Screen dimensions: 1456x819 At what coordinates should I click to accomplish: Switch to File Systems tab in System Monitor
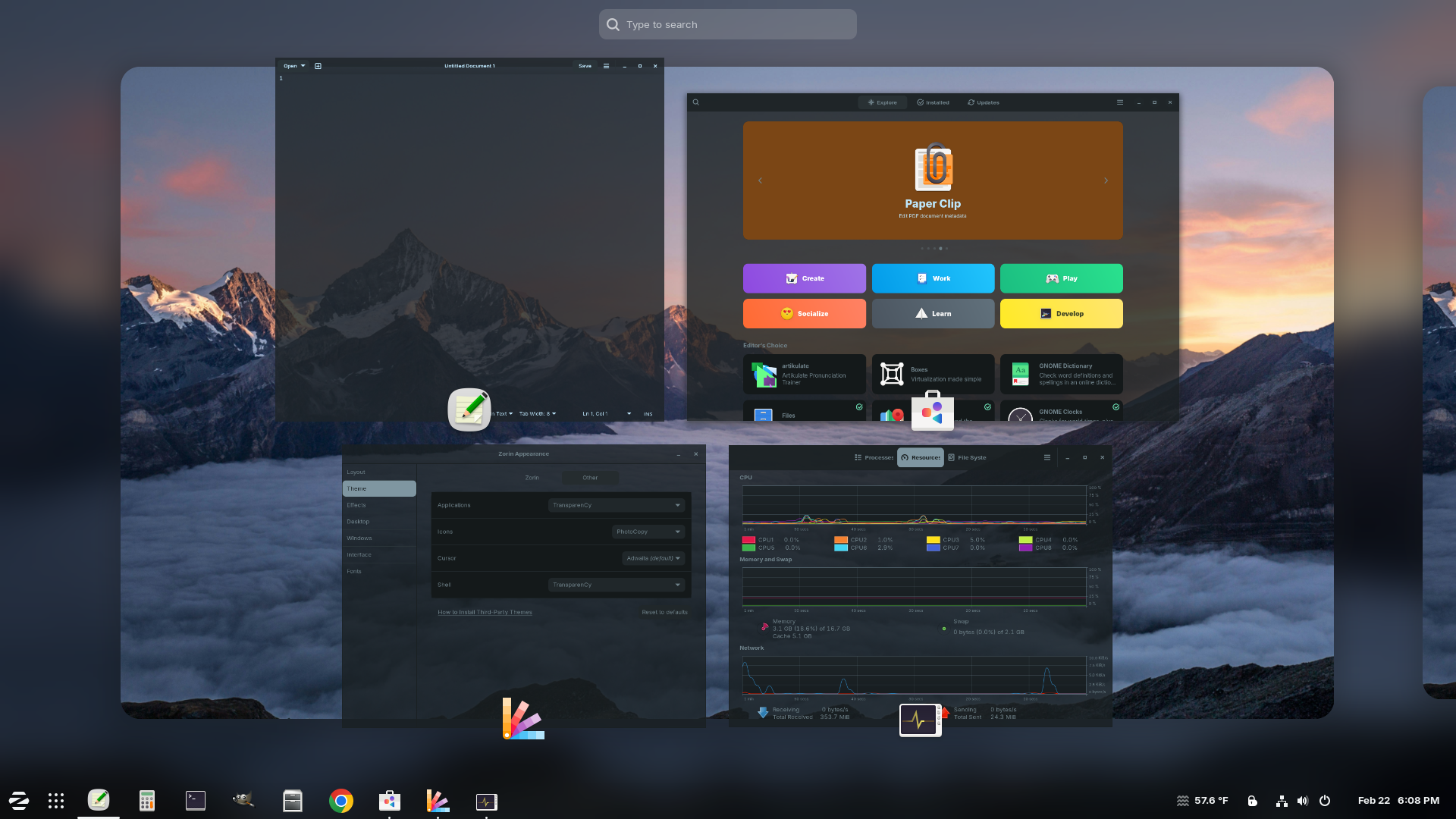coord(967,458)
